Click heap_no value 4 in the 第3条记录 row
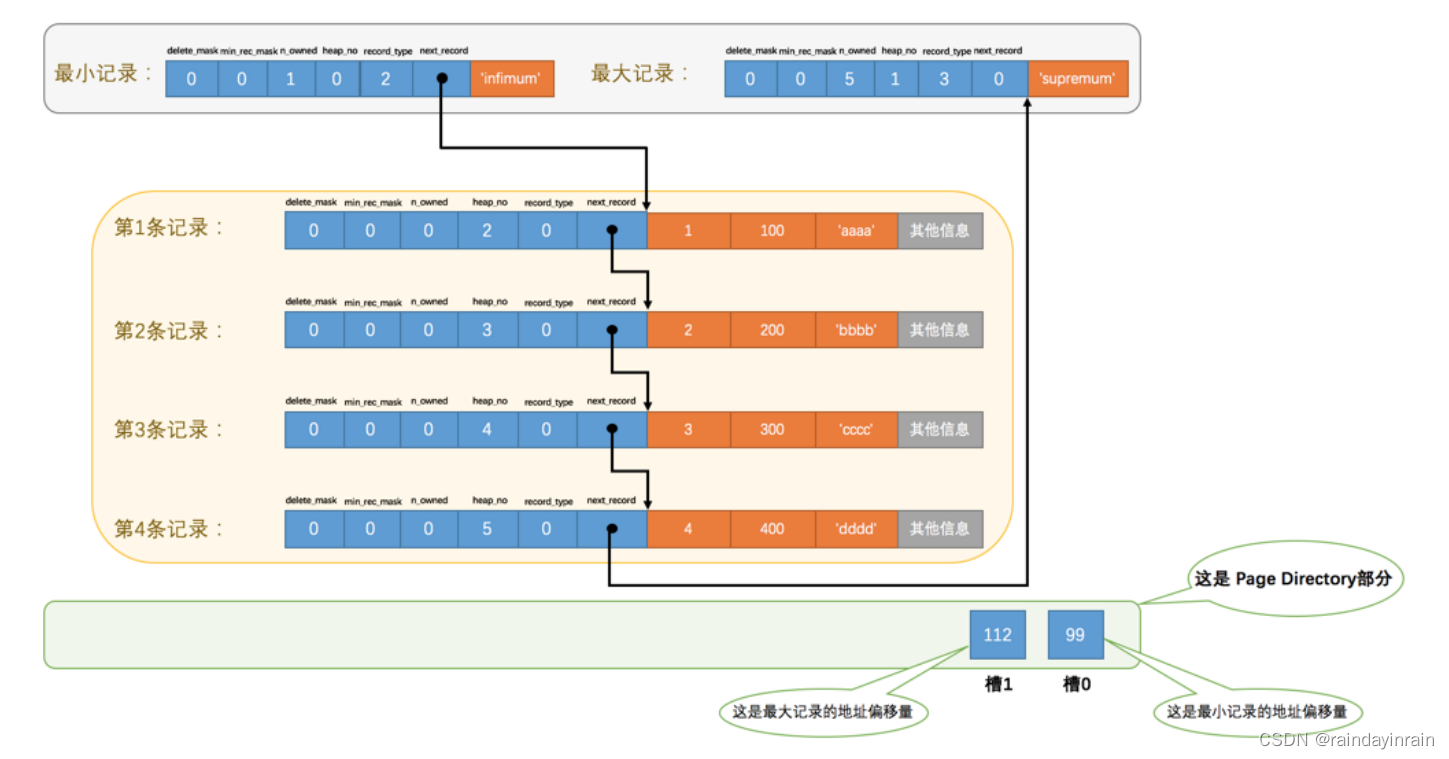 click(x=487, y=430)
